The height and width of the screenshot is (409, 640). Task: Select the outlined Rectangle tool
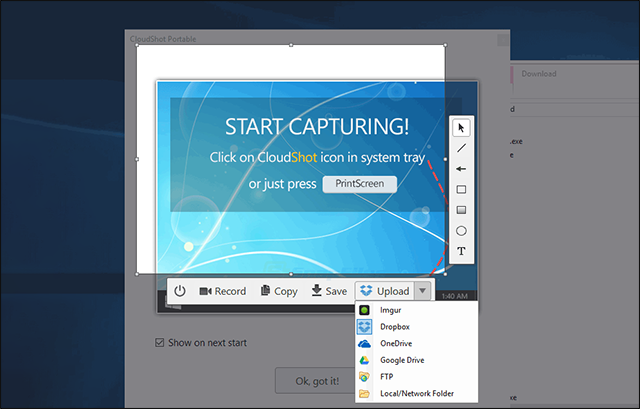point(461,189)
